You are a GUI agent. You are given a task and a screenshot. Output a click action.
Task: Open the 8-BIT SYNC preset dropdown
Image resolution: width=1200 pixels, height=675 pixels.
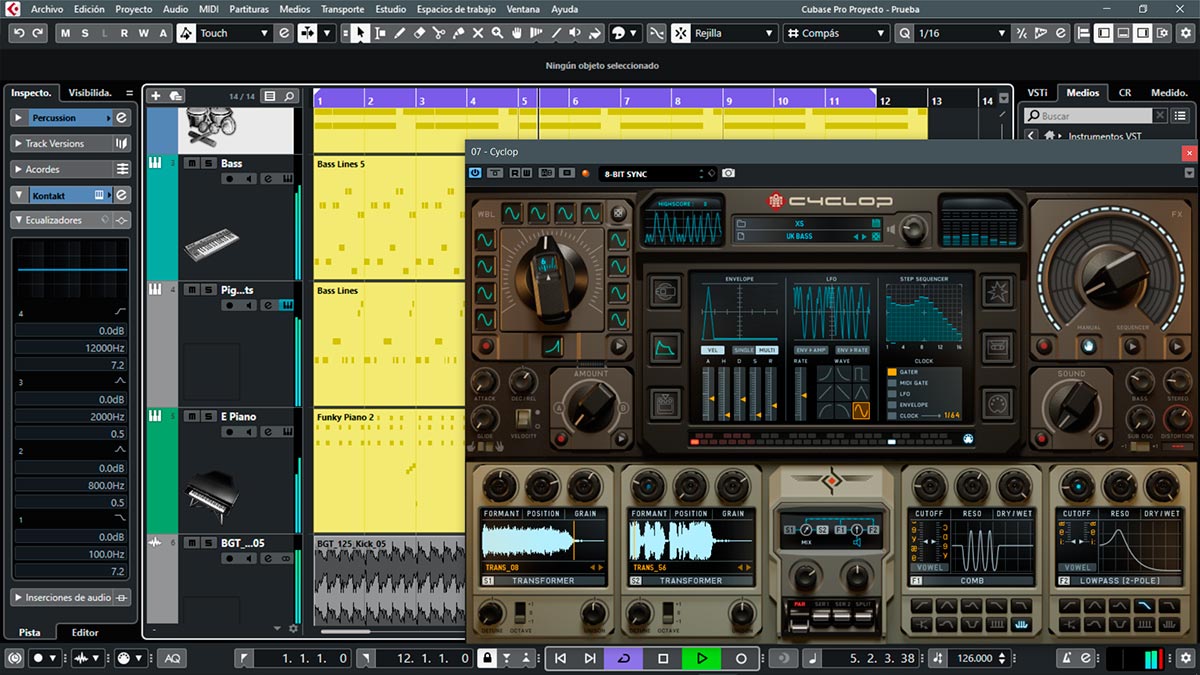pos(653,173)
